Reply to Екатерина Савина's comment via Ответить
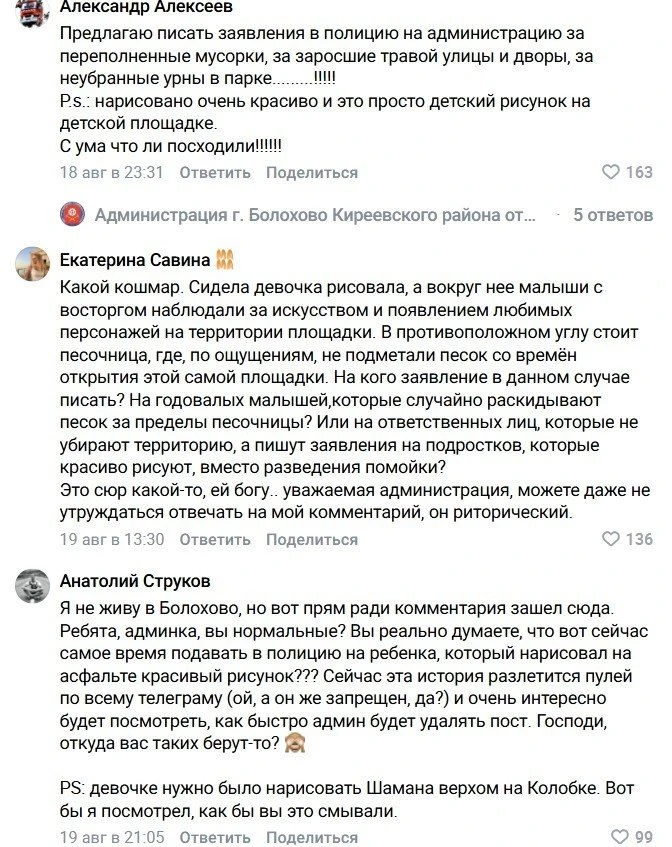The image size is (672, 847). pos(215,540)
